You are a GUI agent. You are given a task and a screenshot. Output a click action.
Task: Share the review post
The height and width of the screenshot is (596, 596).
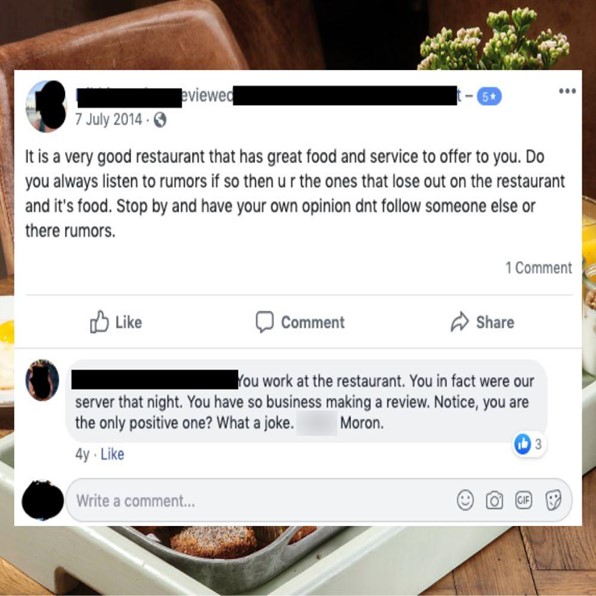click(483, 322)
